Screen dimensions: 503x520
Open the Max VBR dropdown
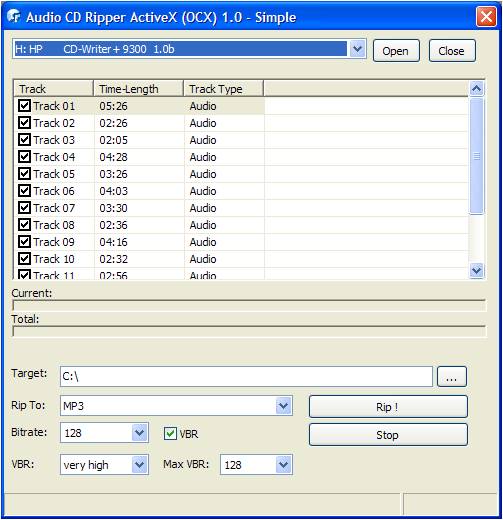(283, 465)
